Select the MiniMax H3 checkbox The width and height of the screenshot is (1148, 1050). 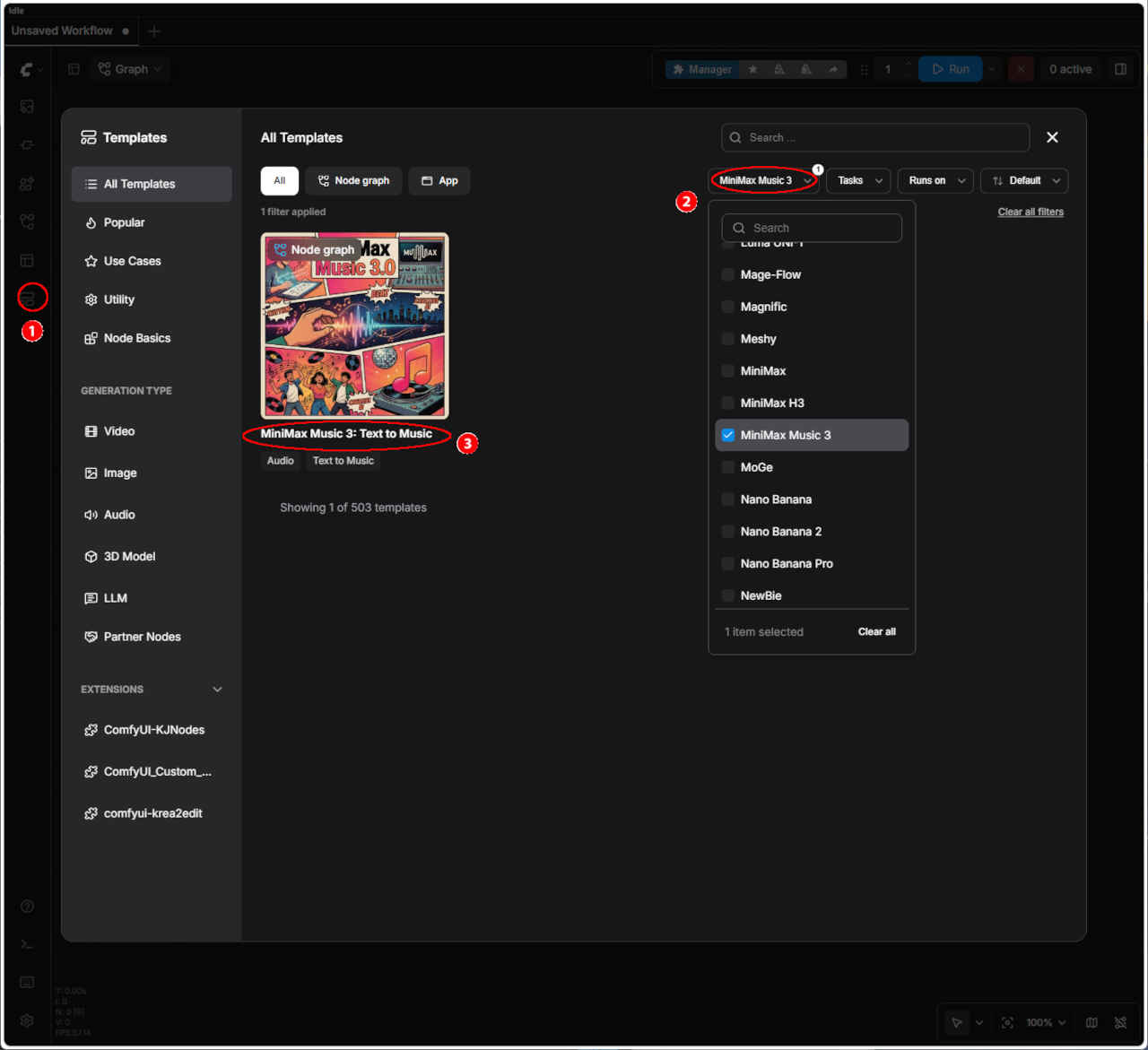728,404
